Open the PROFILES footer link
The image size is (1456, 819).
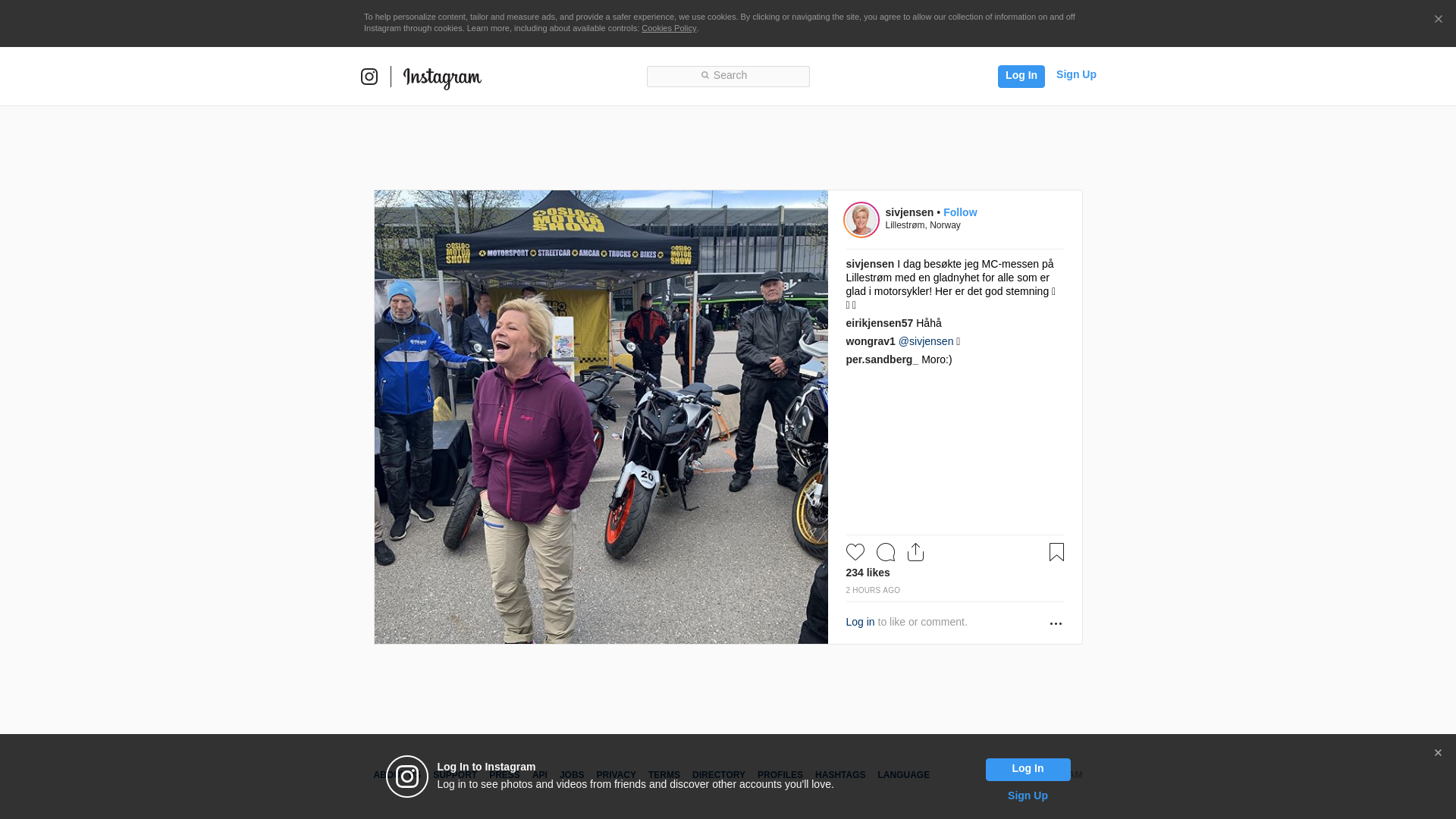pos(780,775)
